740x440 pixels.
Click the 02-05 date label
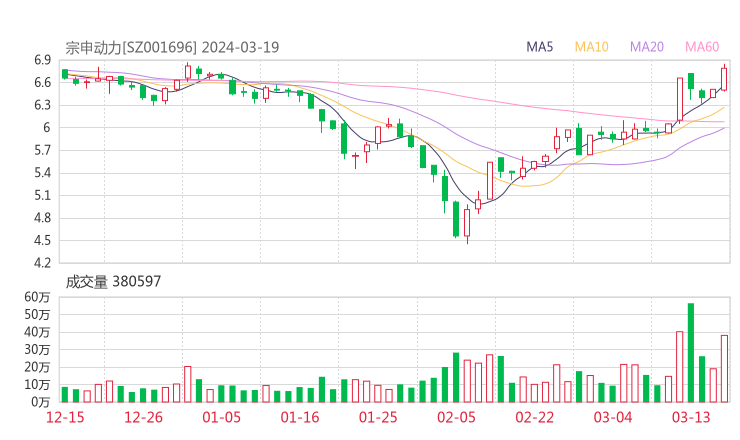[456, 417]
